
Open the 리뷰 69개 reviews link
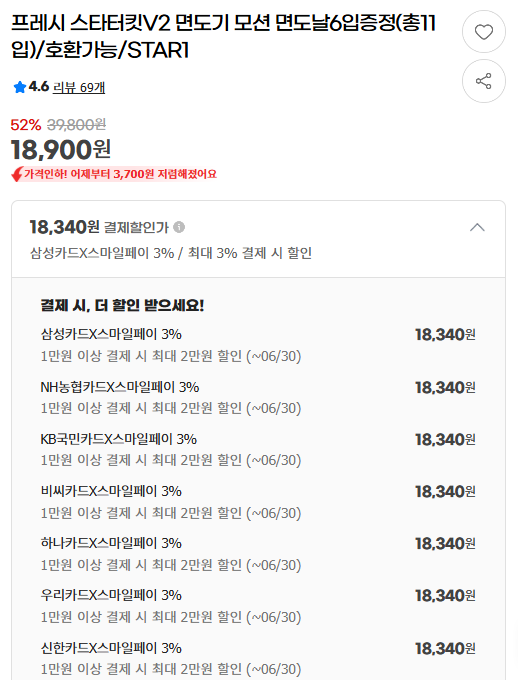coord(79,88)
